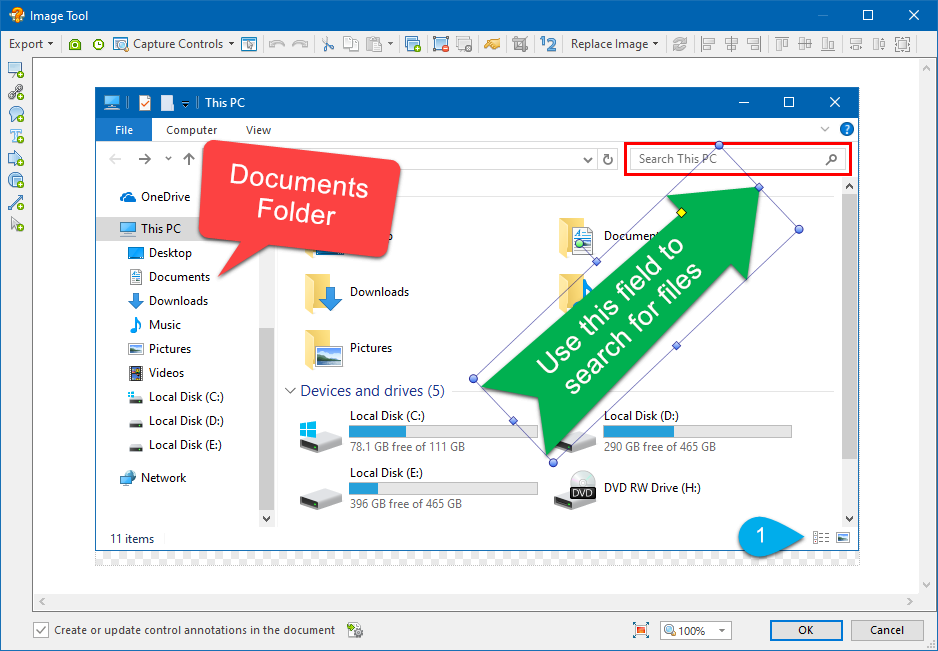The height and width of the screenshot is (651, 938).
Task: Click the settings icon beside the annotations checkbox
Action: click(355, 630)
